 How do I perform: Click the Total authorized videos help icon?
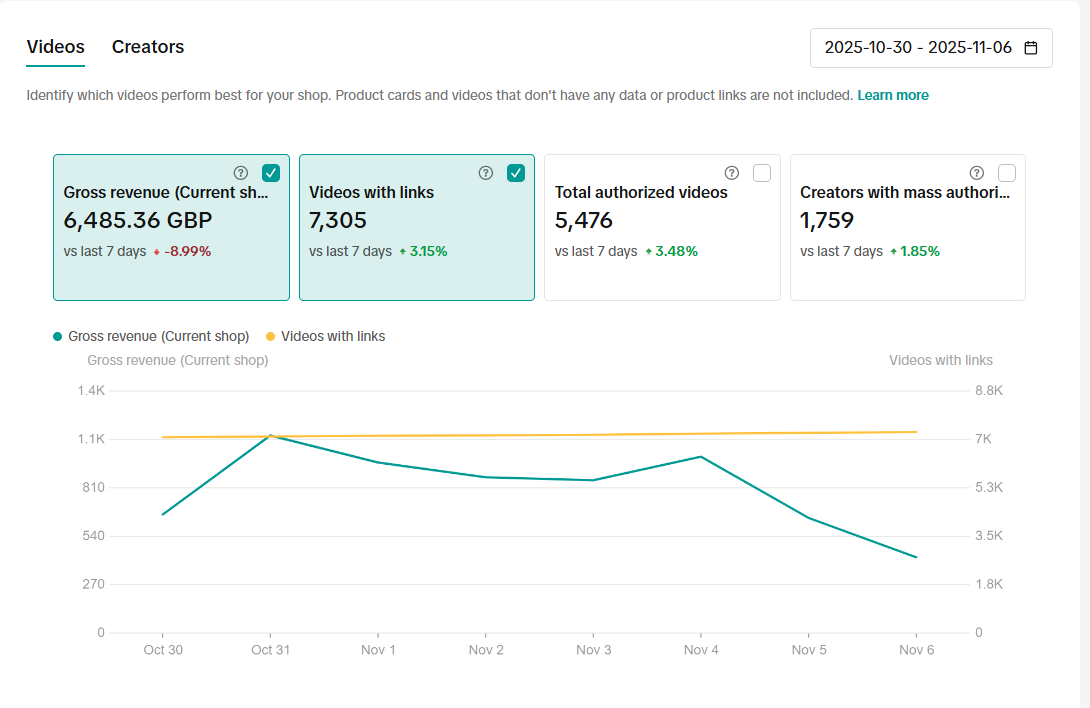tap(731, 172)
